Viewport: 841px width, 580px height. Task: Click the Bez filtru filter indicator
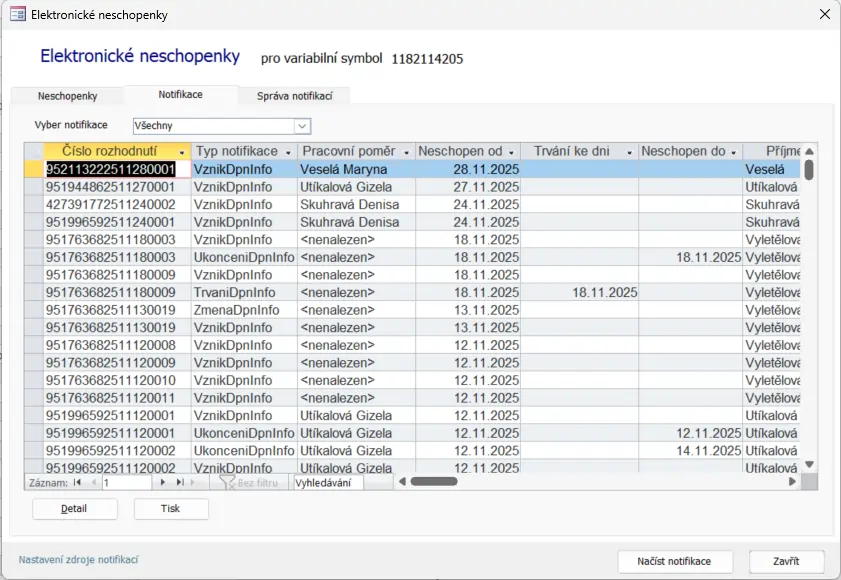[252, 482]
